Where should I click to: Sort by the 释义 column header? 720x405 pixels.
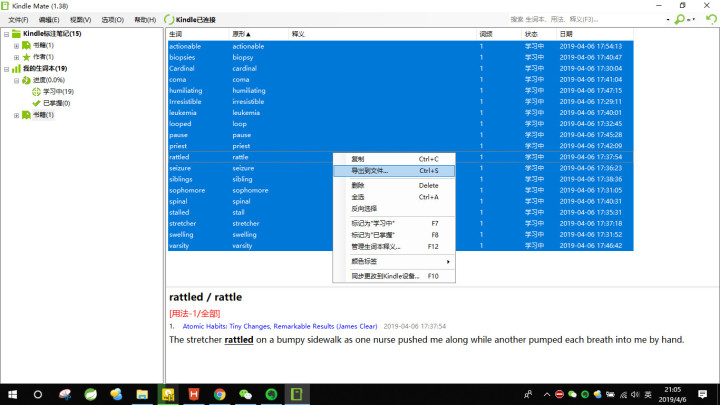(383, 34)
